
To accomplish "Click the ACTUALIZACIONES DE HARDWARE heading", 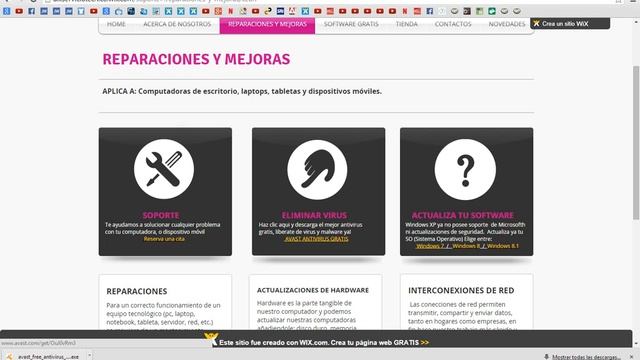I will (313, 290).
